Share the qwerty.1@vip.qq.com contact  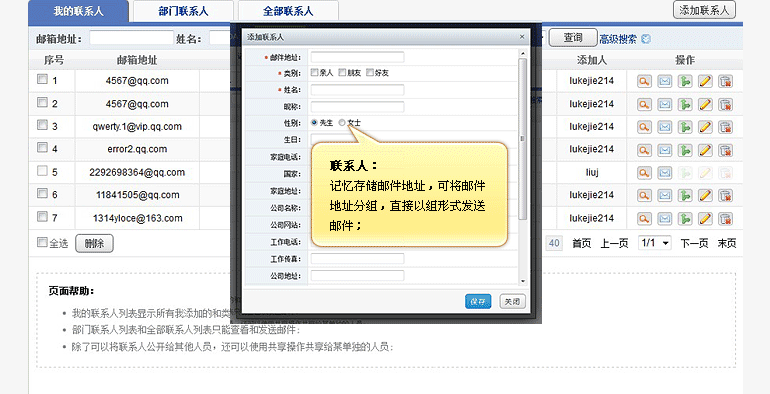pyautogui.click(x=685, y=127)
